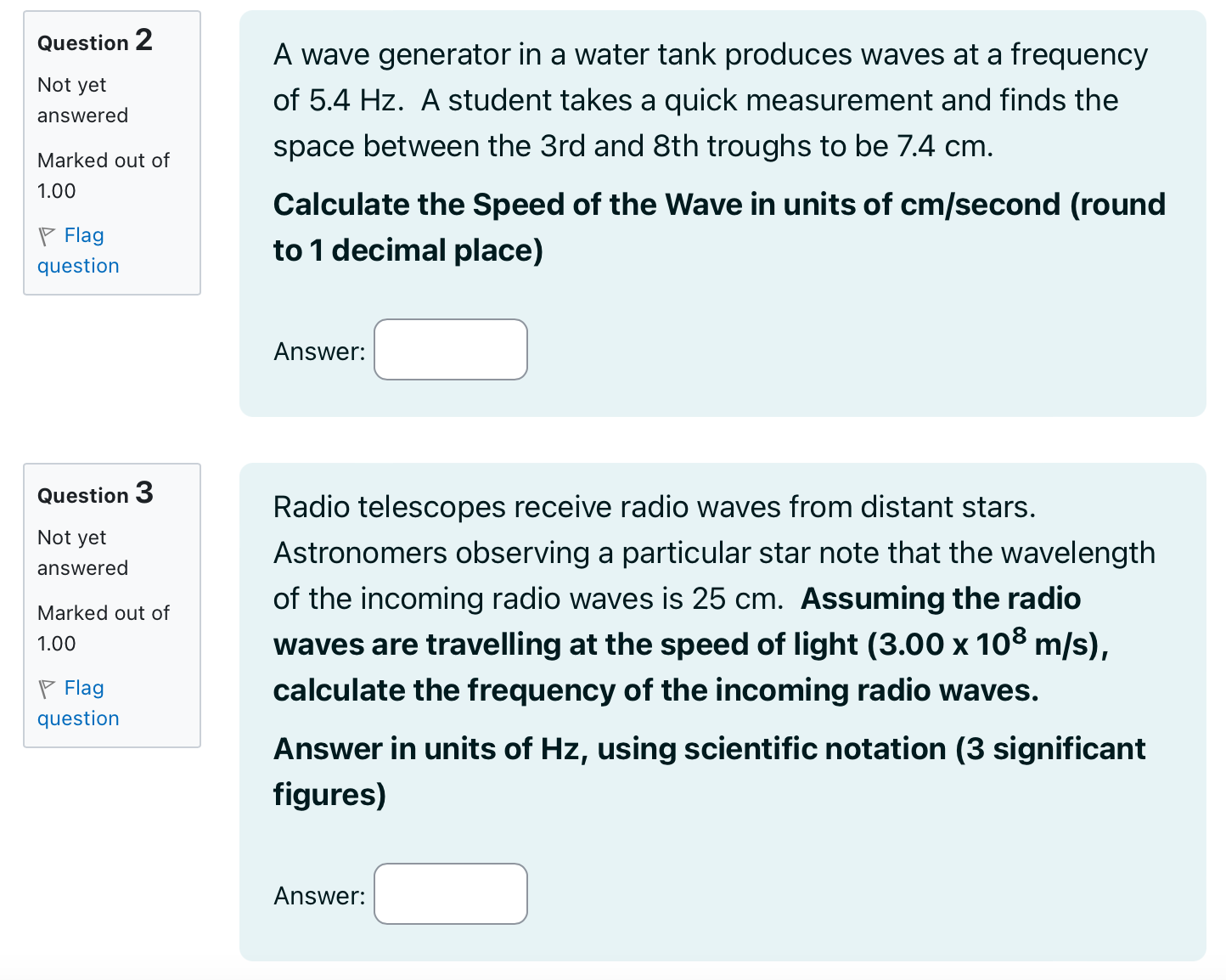Click the 'Marked out of 1.00' text for Question 2

coord(102,175)
